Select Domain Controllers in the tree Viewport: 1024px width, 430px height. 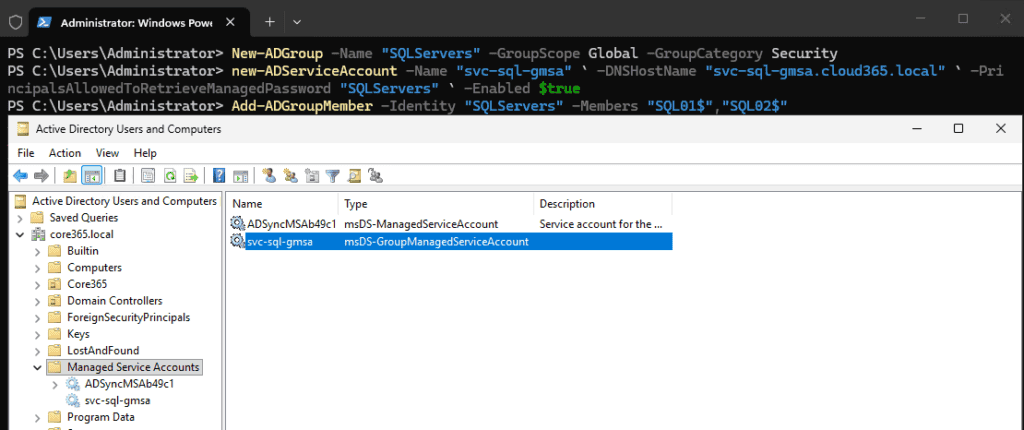click(114, 301)
